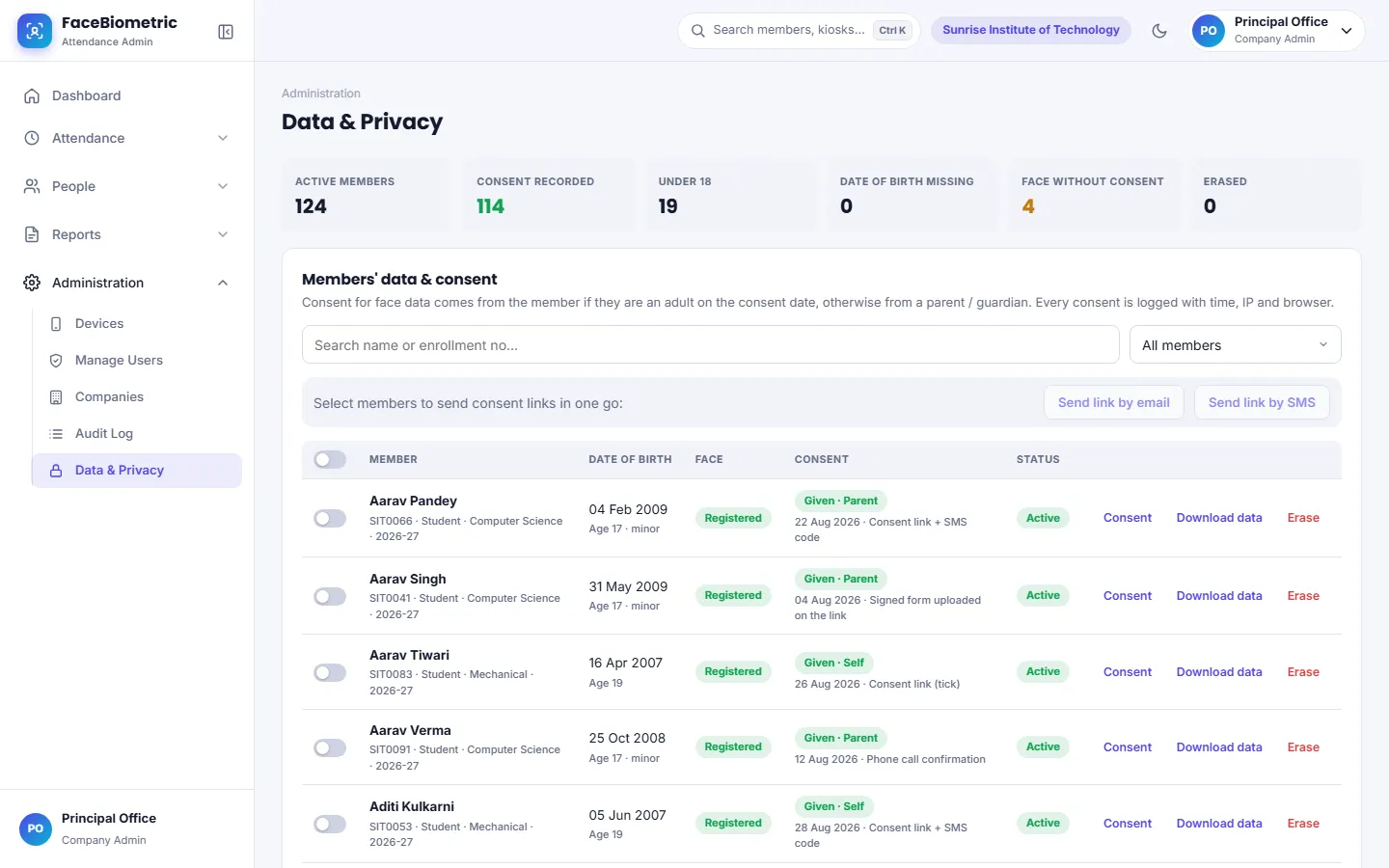This screenshot has width=1389, height=868.
Task: Collapse the sidebar panel icon
Action: (226, 32)
